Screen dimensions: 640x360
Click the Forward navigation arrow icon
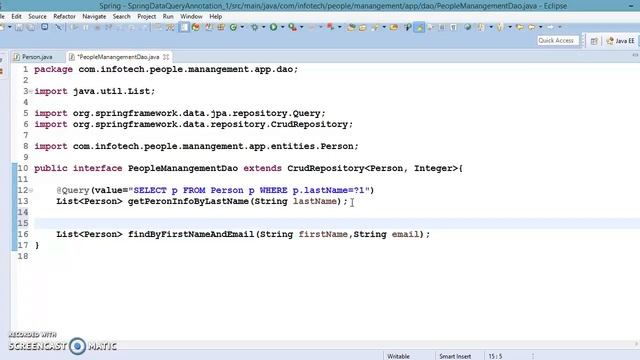click(x=551, y=27)
